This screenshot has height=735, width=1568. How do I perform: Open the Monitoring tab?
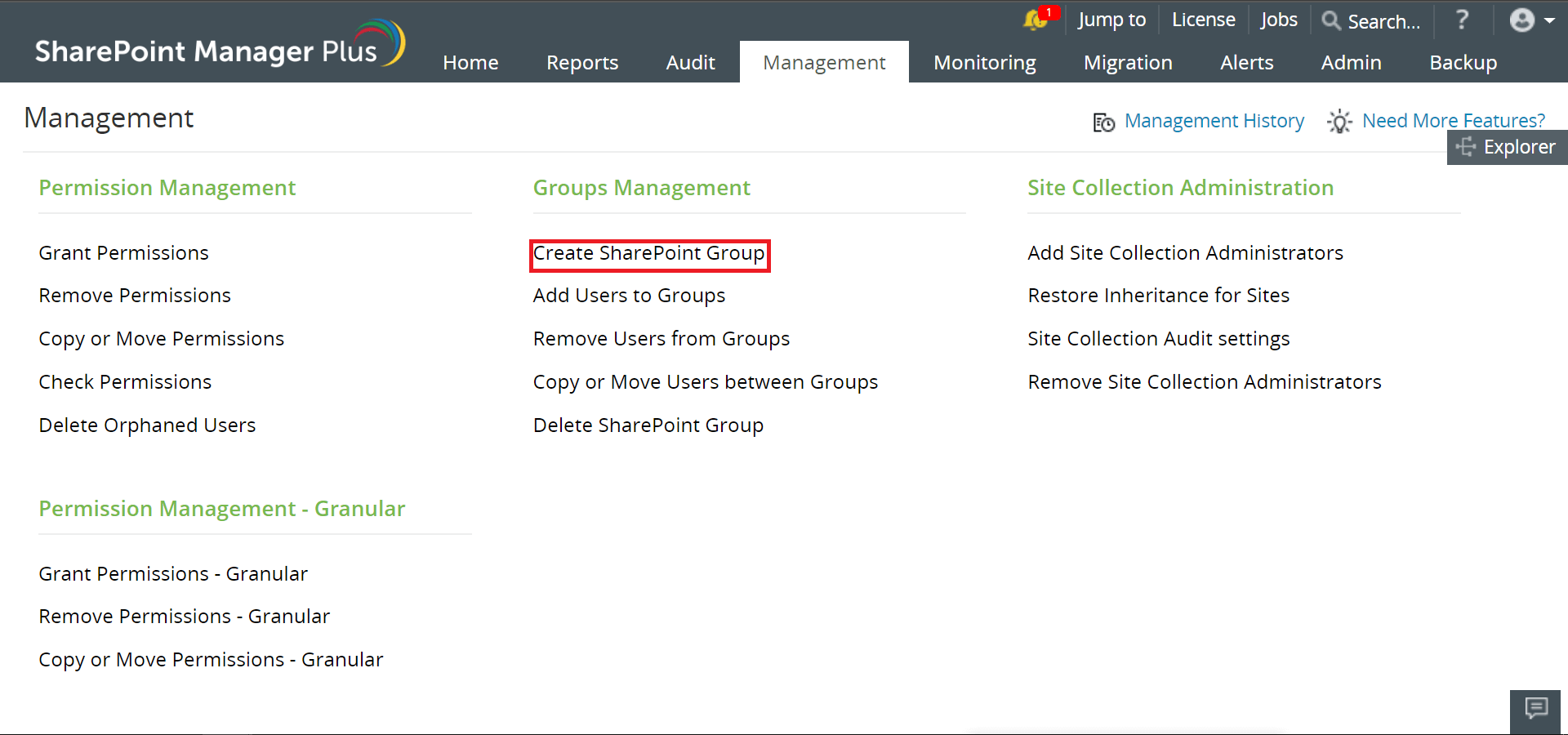tap(985, 62)
